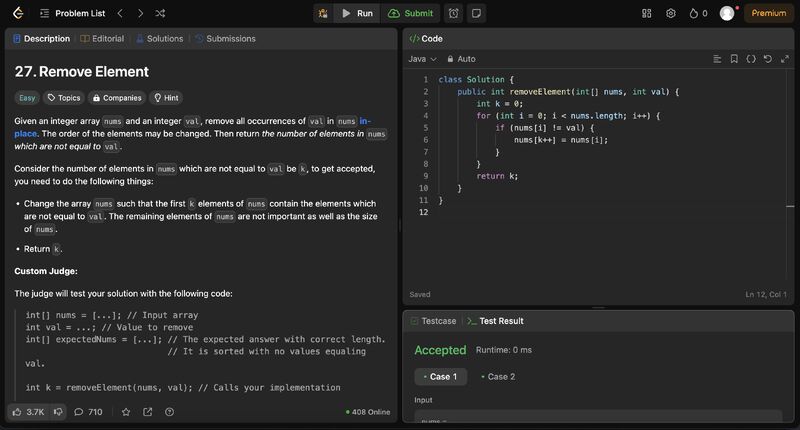Viewport: 800px width, 430px height.
Task: Open settings gear icon
Action: coord(671,13)
